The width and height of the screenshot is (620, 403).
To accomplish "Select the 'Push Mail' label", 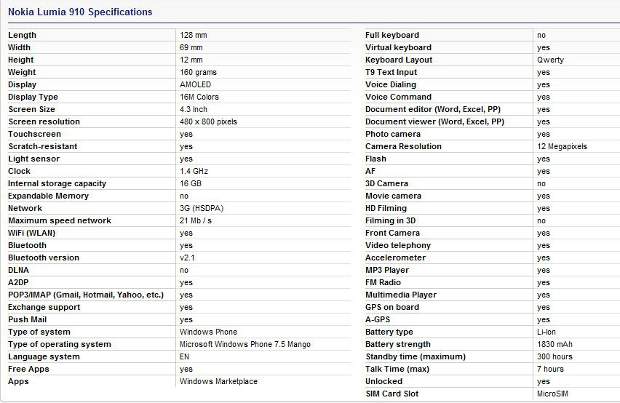I will [x=27, y=320].
